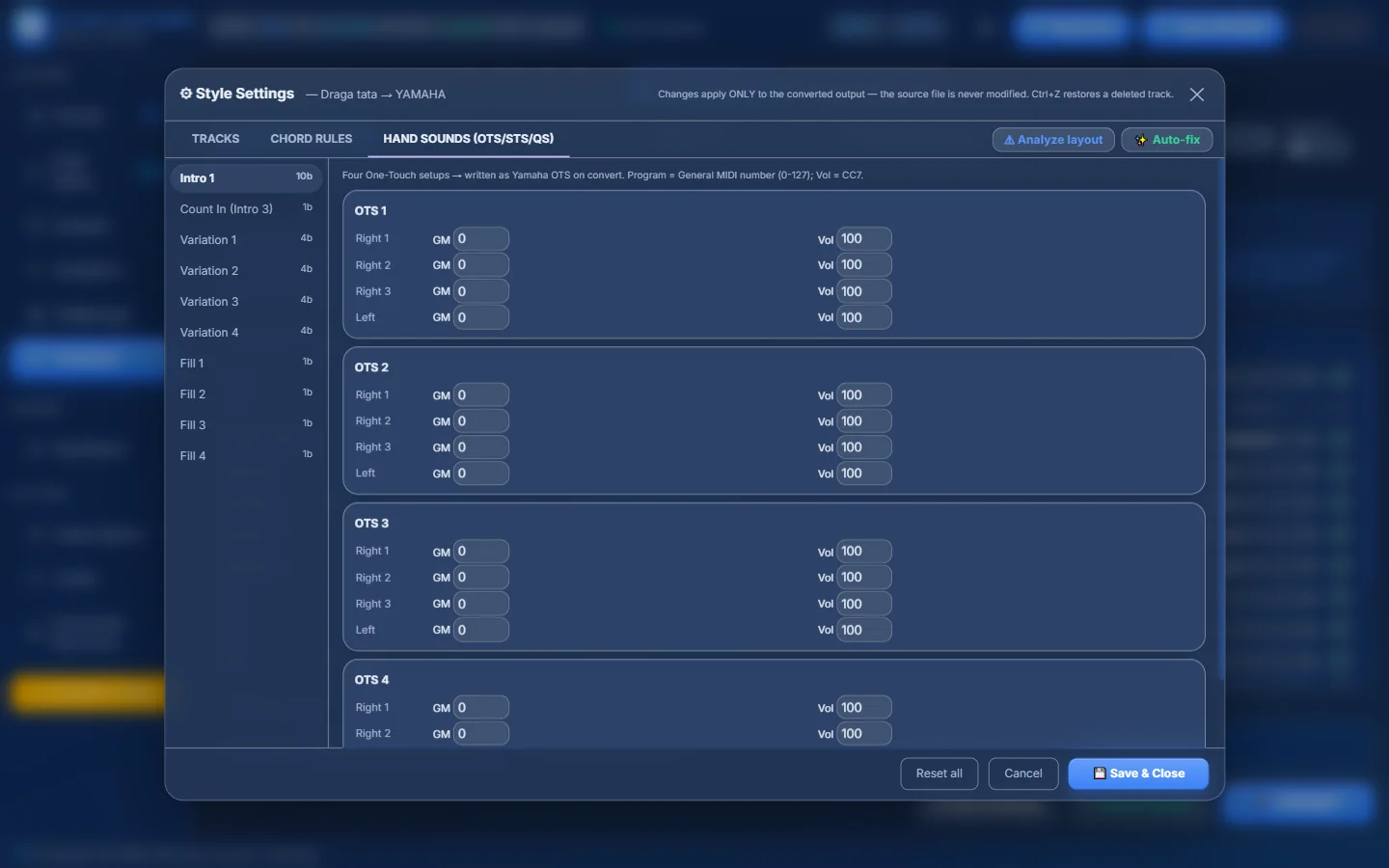The image size is (1389, 868).
Task: Set OTS 3 Right 3 Vol field
Action: coord(864,604)
